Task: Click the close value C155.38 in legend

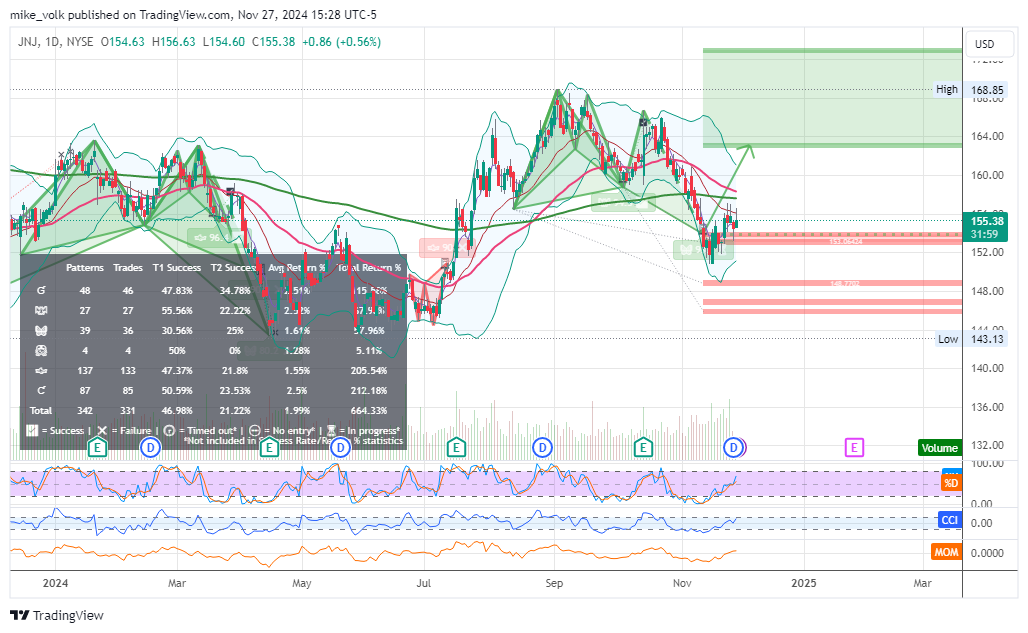Action: click(273, 42)
